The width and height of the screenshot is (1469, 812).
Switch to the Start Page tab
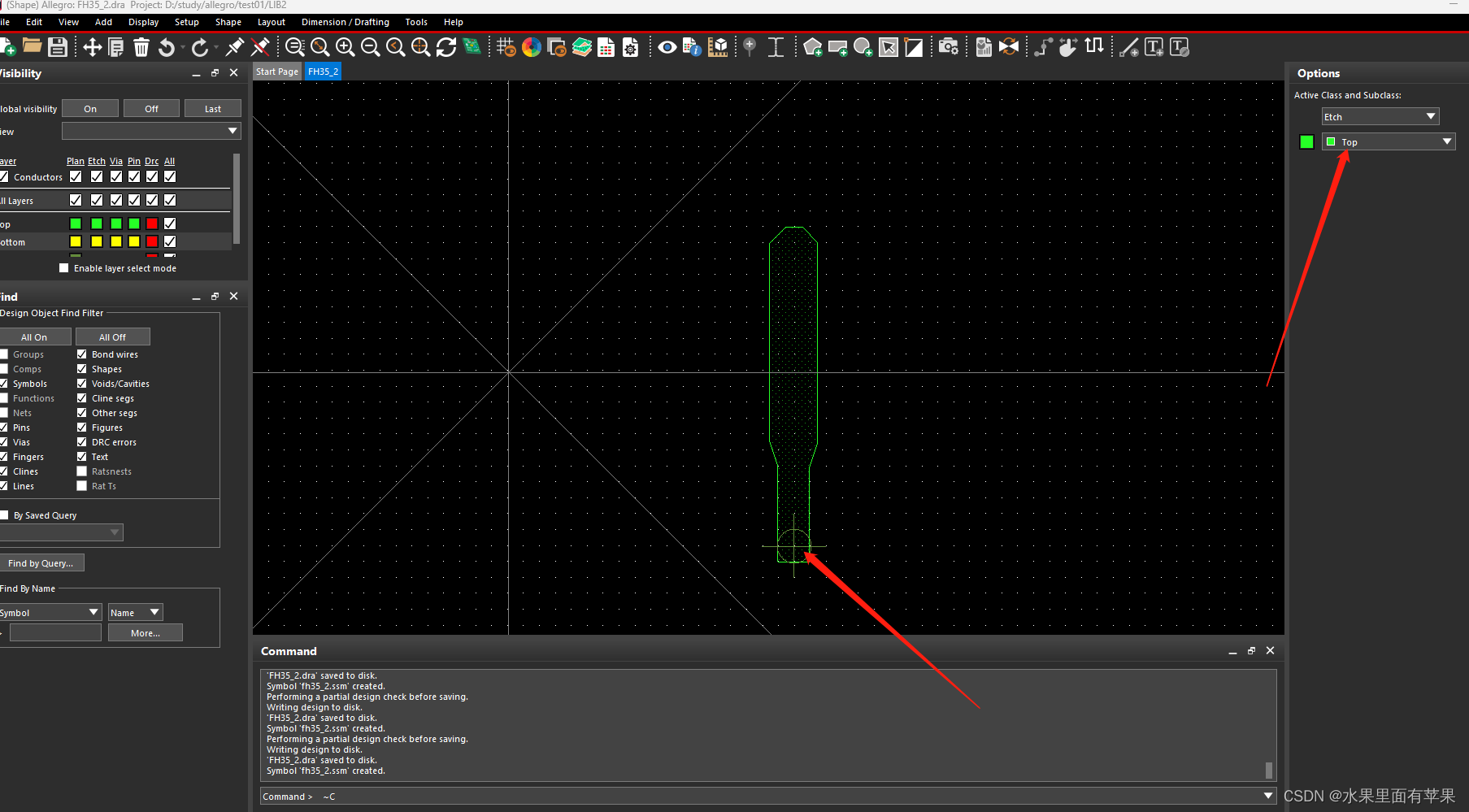click(276, 72)
